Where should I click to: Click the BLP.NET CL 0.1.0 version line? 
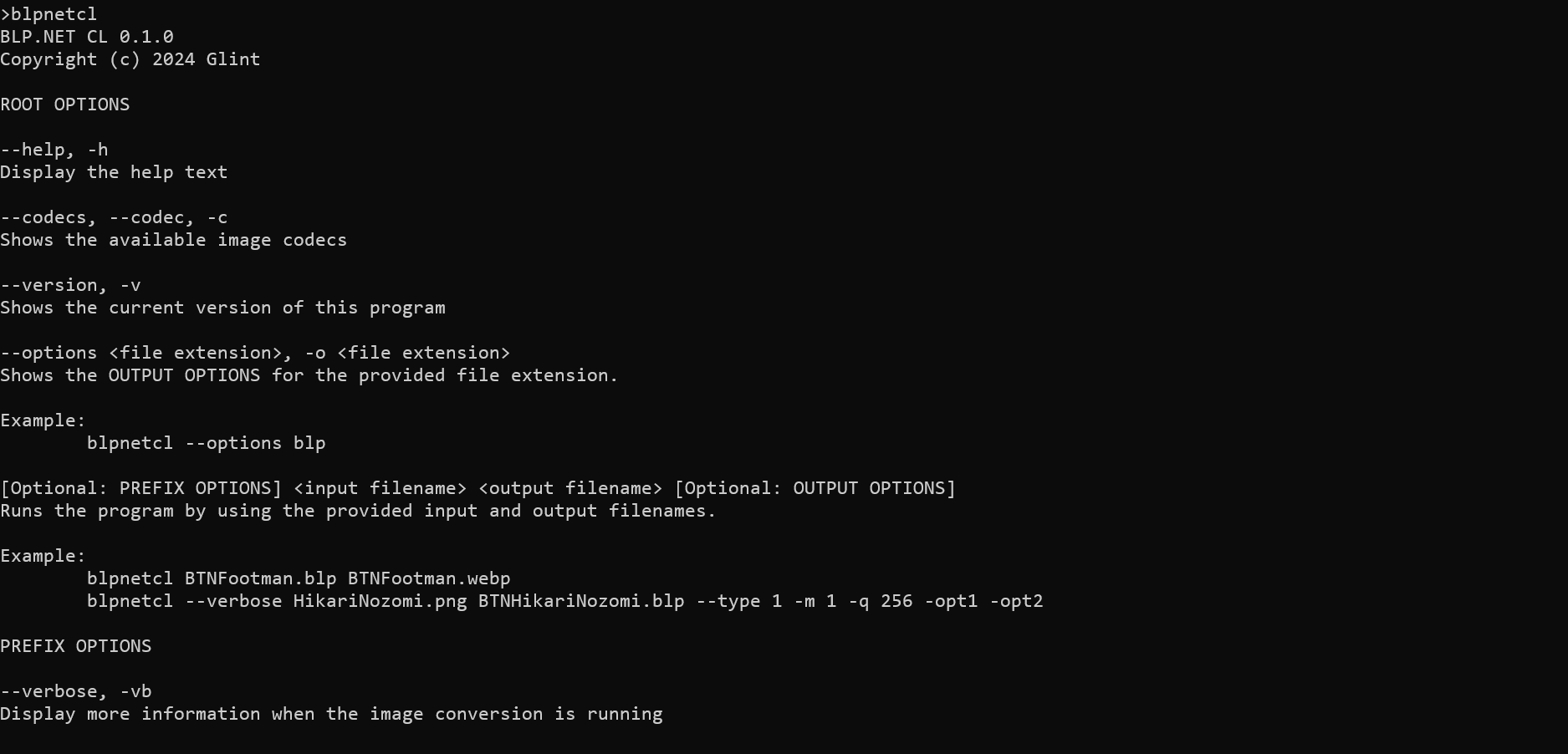[87, 37]
